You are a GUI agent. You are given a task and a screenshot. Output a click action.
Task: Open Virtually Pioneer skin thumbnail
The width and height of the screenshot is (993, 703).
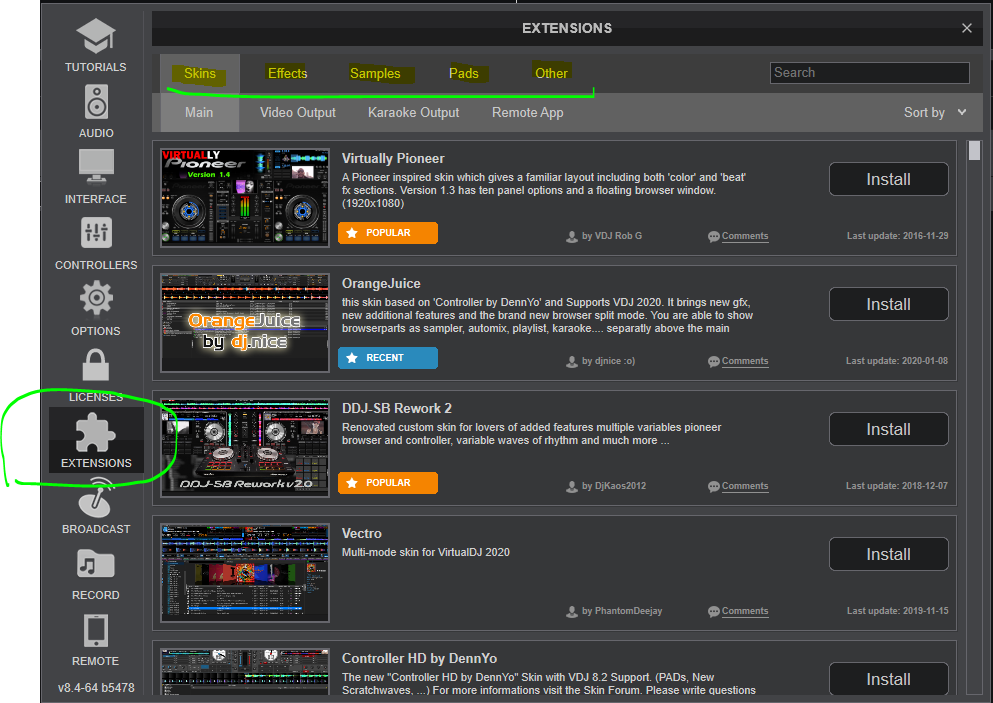click(245, 198)
